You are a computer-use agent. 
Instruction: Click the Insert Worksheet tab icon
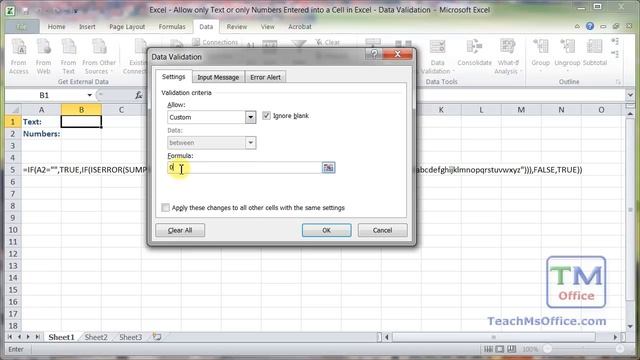[x=157, y=337]
